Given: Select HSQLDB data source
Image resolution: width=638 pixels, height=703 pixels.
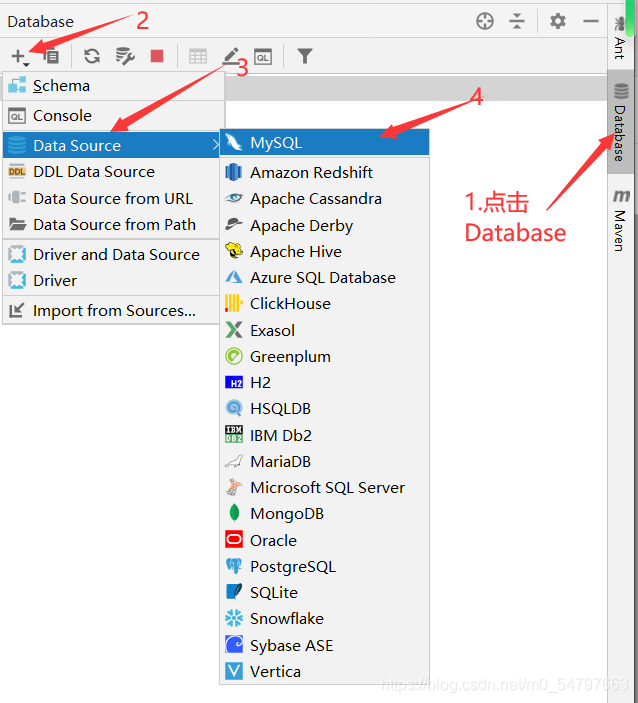Looking at the screenshot, I should (x=325, y=408).
